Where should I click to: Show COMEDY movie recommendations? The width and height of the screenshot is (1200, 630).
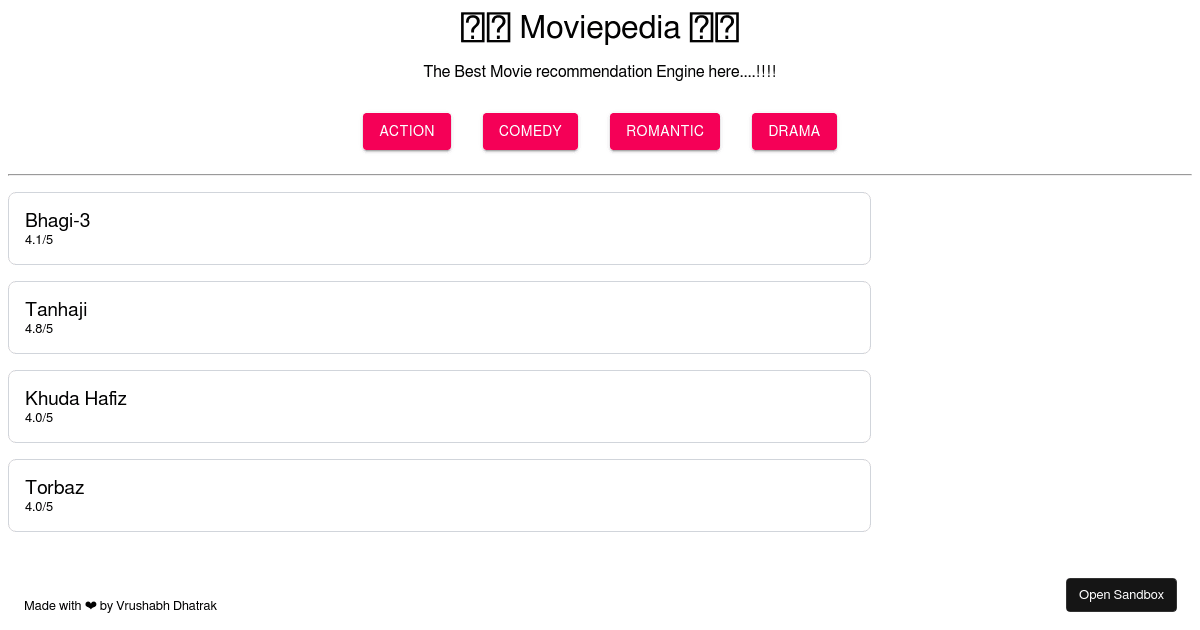pyautogui.click(x=530, y=131)
